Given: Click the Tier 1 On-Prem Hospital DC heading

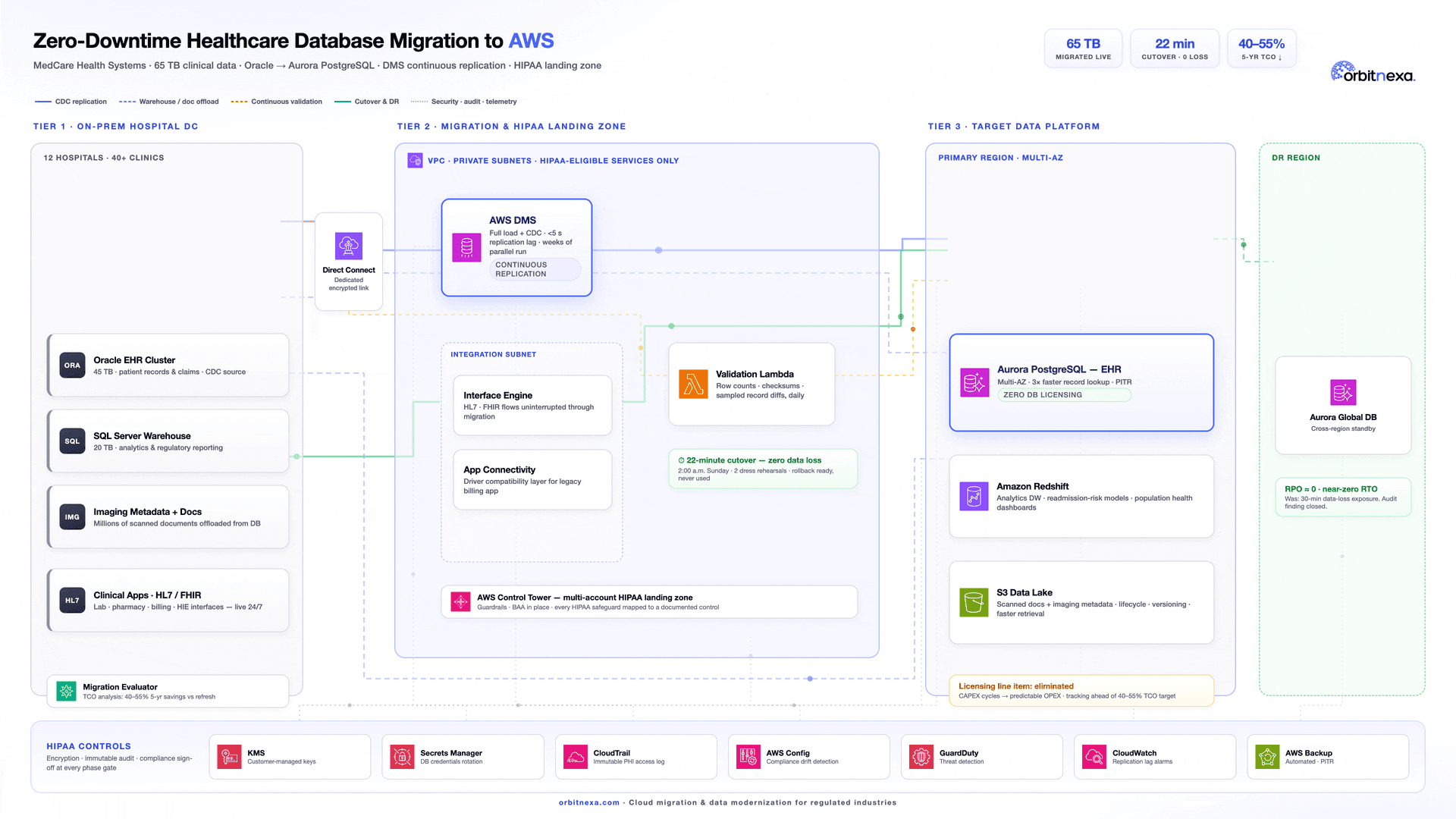Looking at the screenshot, I should coord(116,127).
